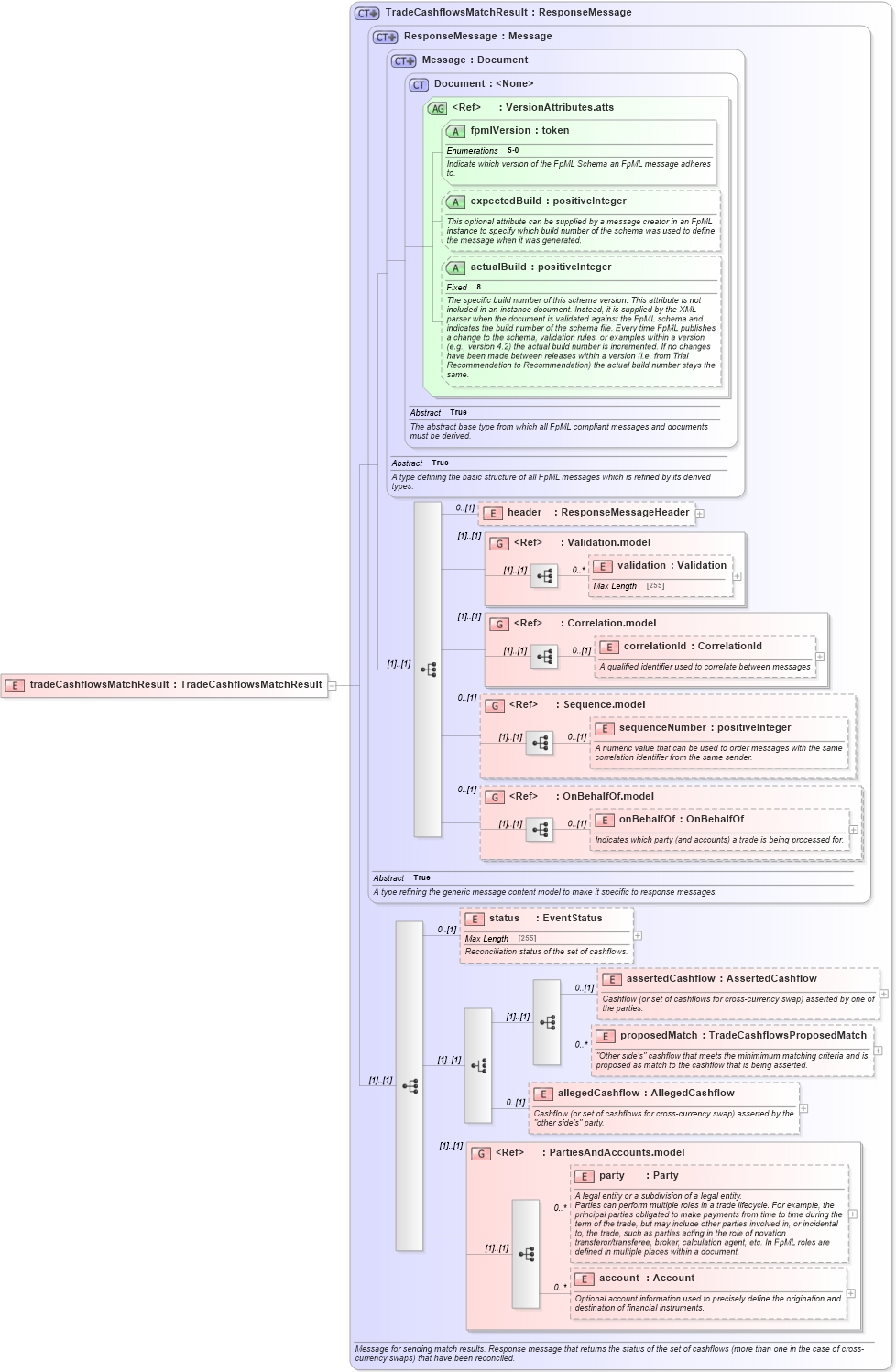Expand the allegedCashflow : AllegedCashflow element
The image size is (896, 1372).
[803, 1108]
